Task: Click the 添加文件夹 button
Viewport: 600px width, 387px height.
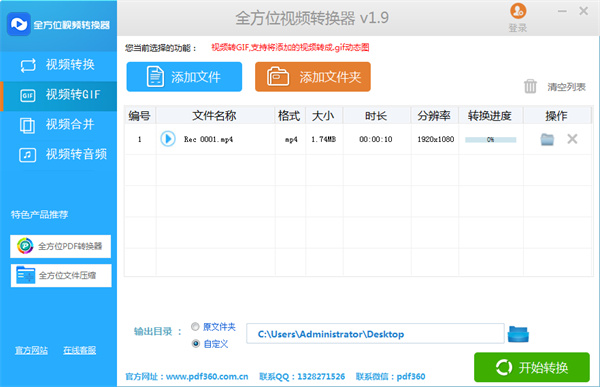Action: click(313, 77)
